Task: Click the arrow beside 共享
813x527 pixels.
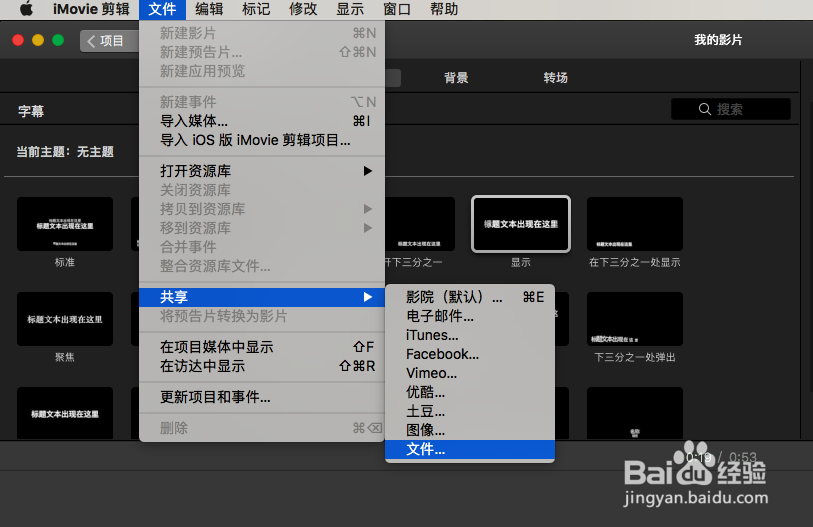Action: coord(368,297)
